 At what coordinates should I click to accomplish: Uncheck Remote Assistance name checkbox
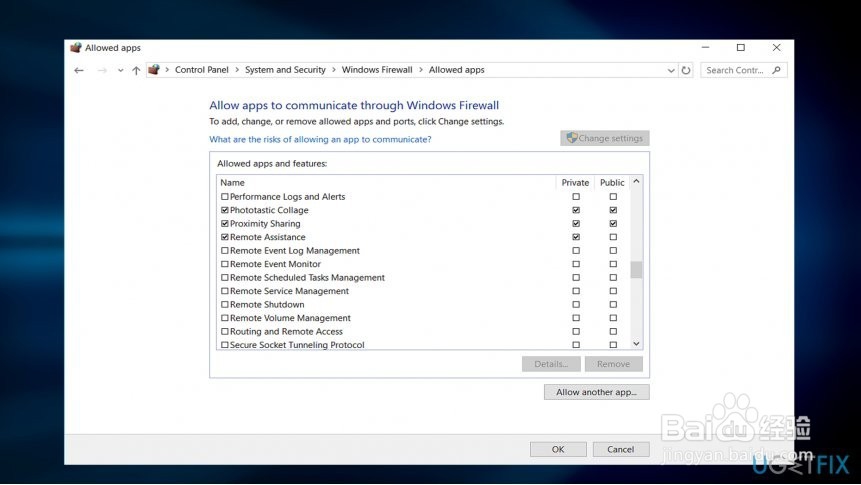point(225,237)
